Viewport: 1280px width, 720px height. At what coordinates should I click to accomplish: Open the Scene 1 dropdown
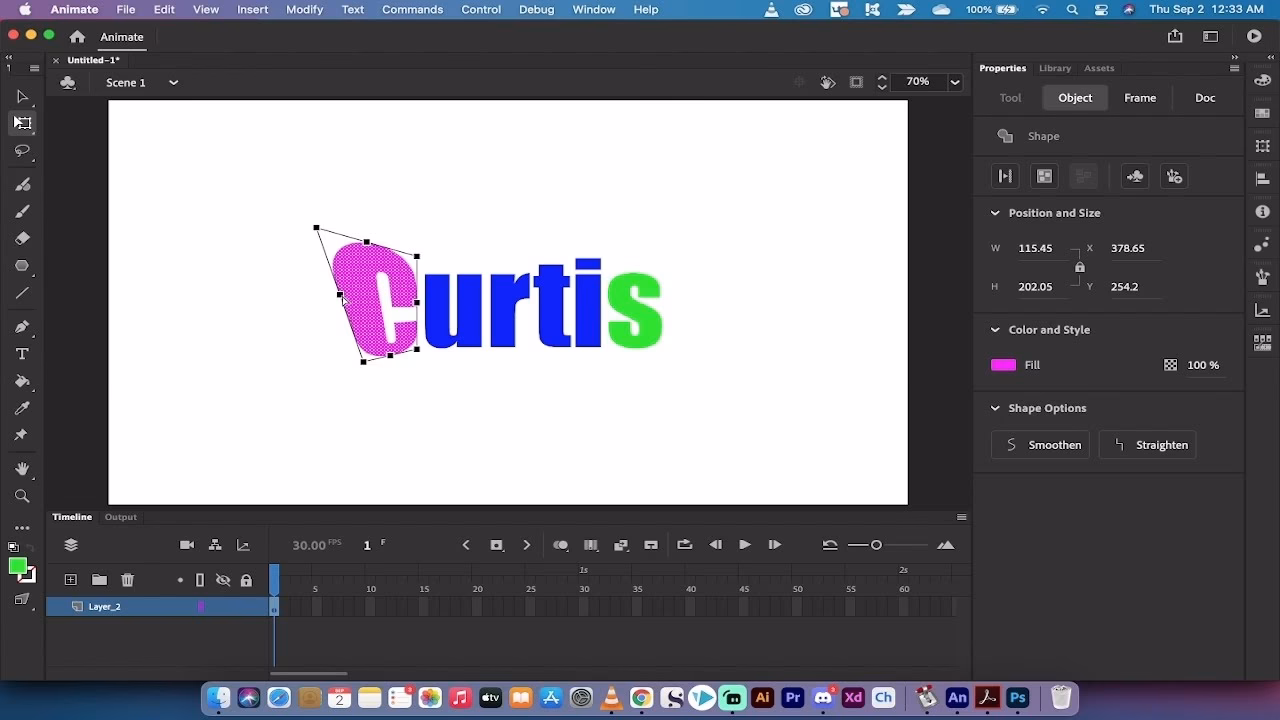pyautogui.click(x=173, y=83)
